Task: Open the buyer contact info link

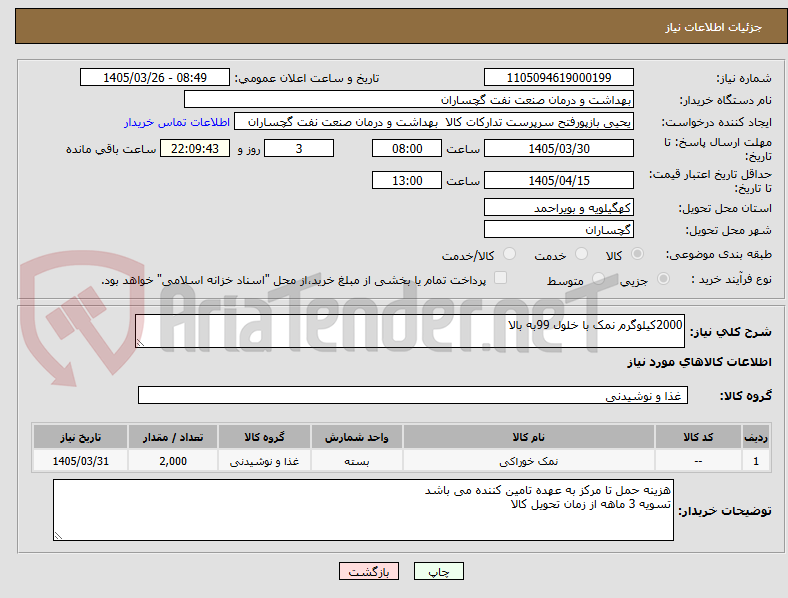Action: click(x=177, y=122)
